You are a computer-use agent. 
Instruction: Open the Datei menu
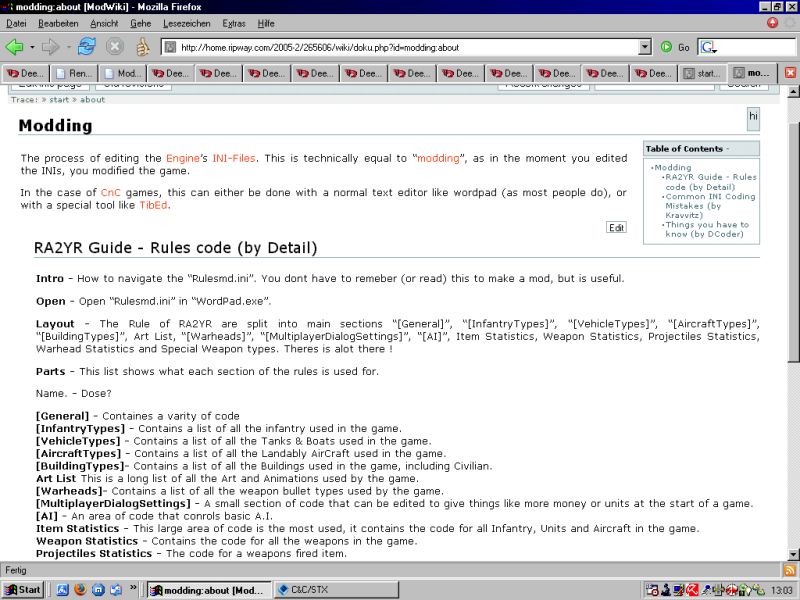tap(16, 23)
